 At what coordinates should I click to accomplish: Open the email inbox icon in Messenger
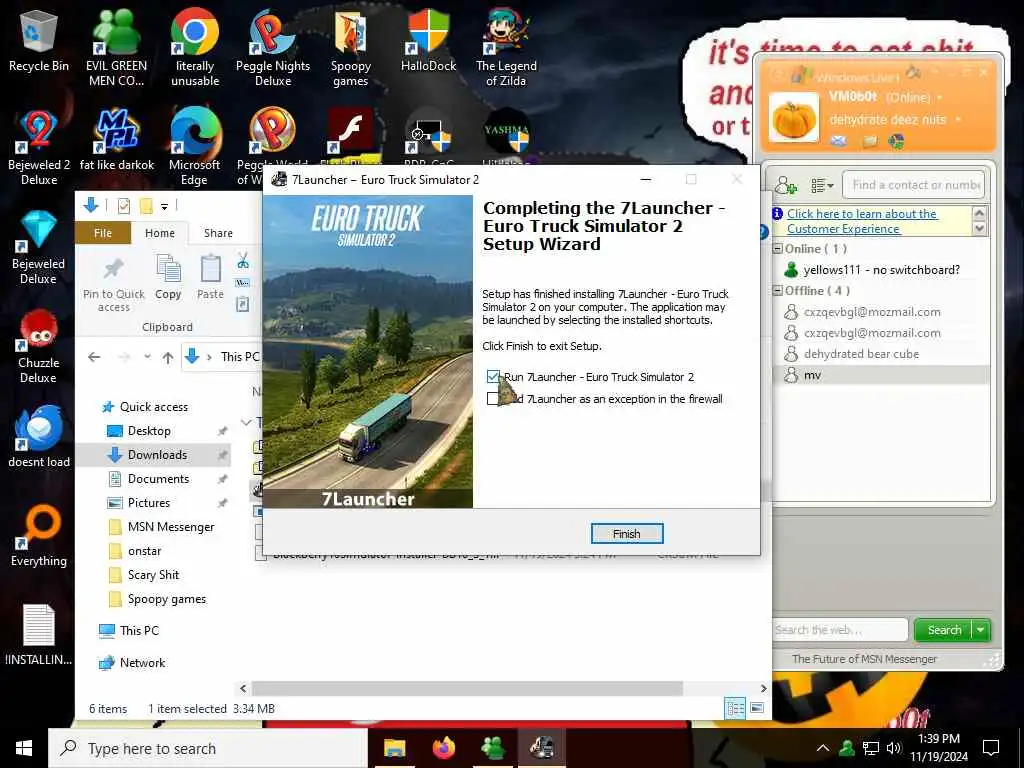coord(839,141)
